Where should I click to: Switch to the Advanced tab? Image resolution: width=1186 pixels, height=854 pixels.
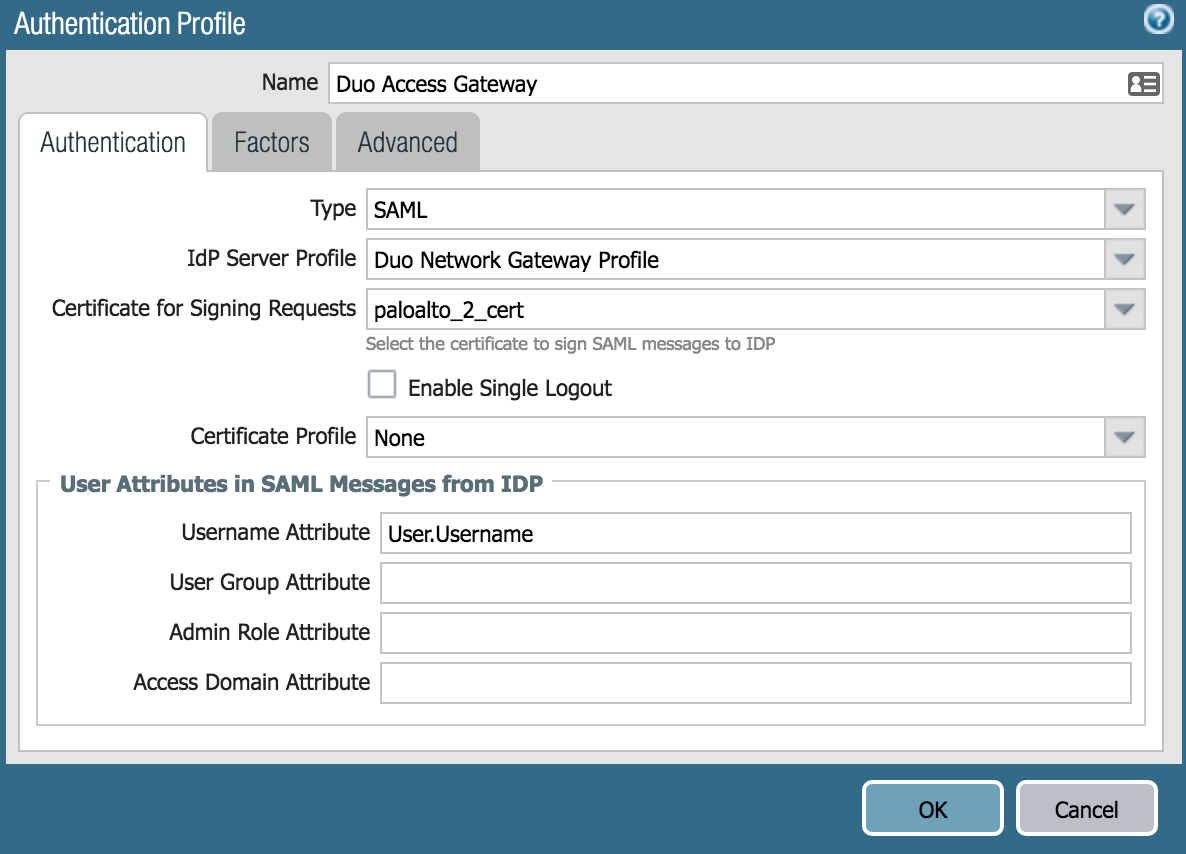407,141
